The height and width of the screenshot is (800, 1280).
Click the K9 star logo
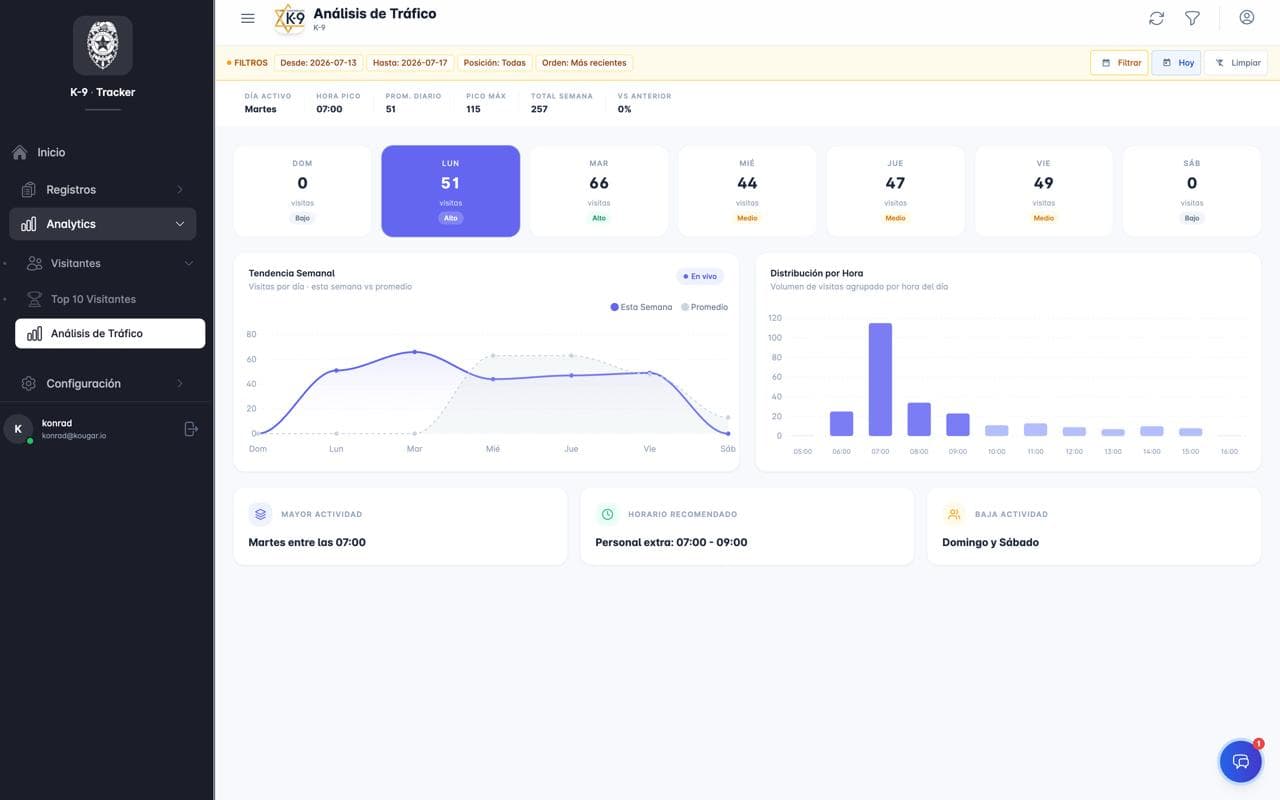pyautogui.click(x=290, y=18)
